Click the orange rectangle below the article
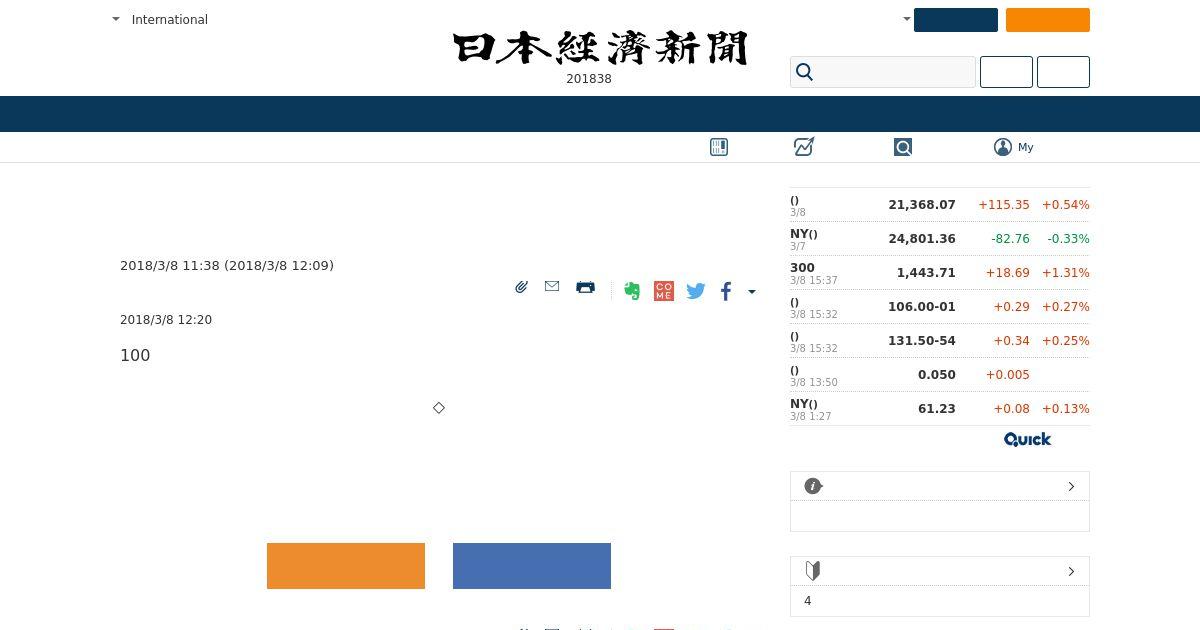 [346, 566]
